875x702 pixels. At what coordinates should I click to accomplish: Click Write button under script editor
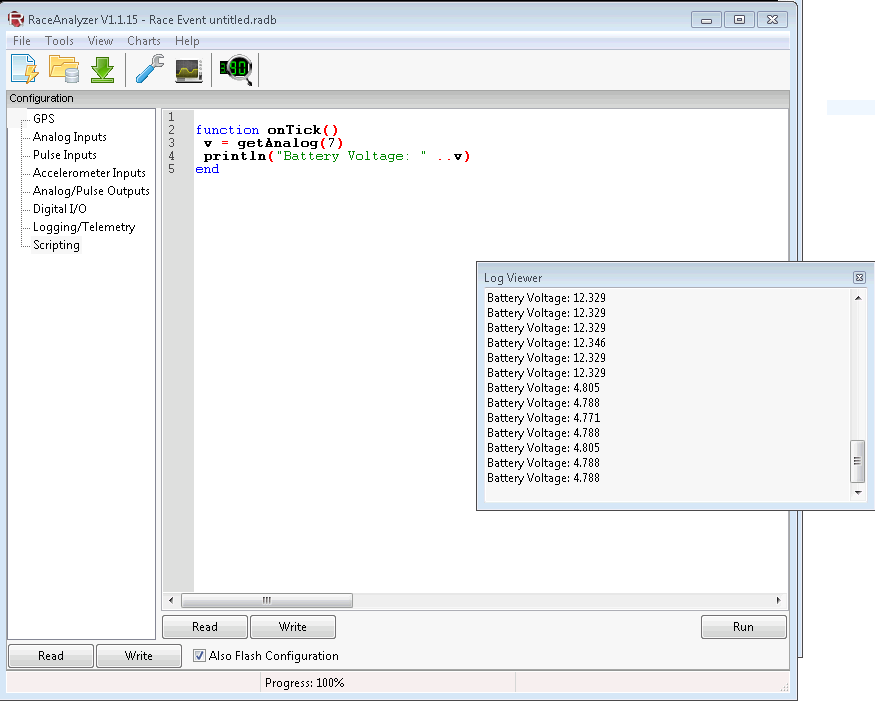[293, 627]
